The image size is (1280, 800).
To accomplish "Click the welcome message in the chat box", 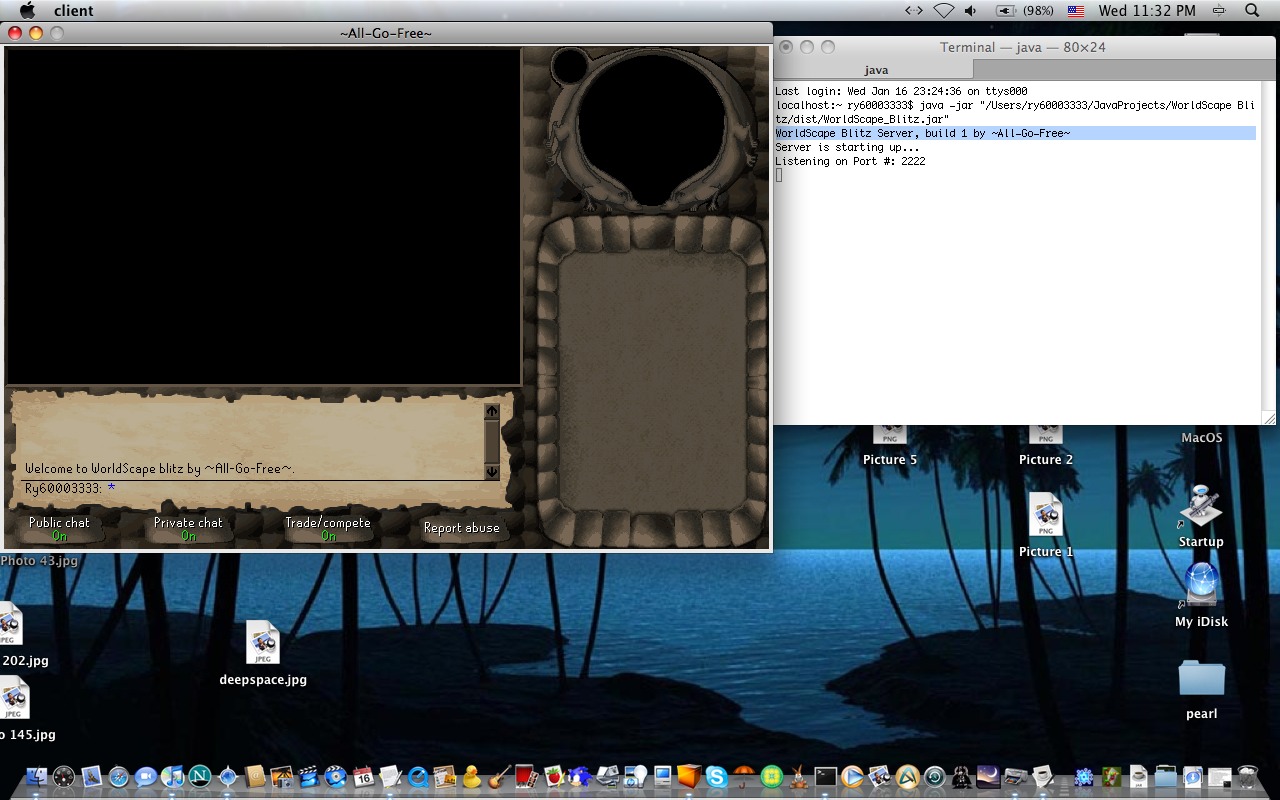I will pos(160,469).
